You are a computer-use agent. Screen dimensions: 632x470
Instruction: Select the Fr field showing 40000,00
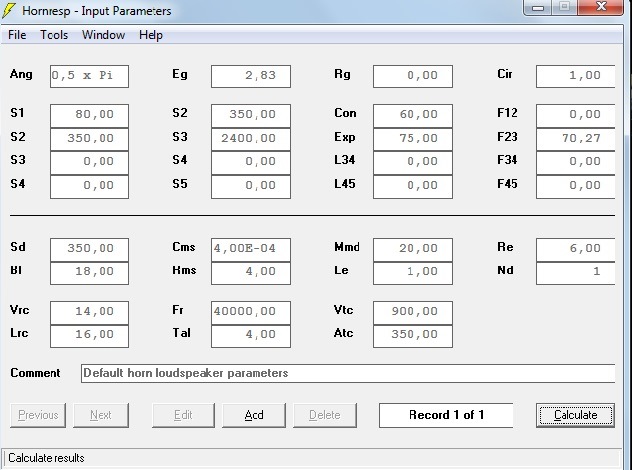click(x=251, y=313)
